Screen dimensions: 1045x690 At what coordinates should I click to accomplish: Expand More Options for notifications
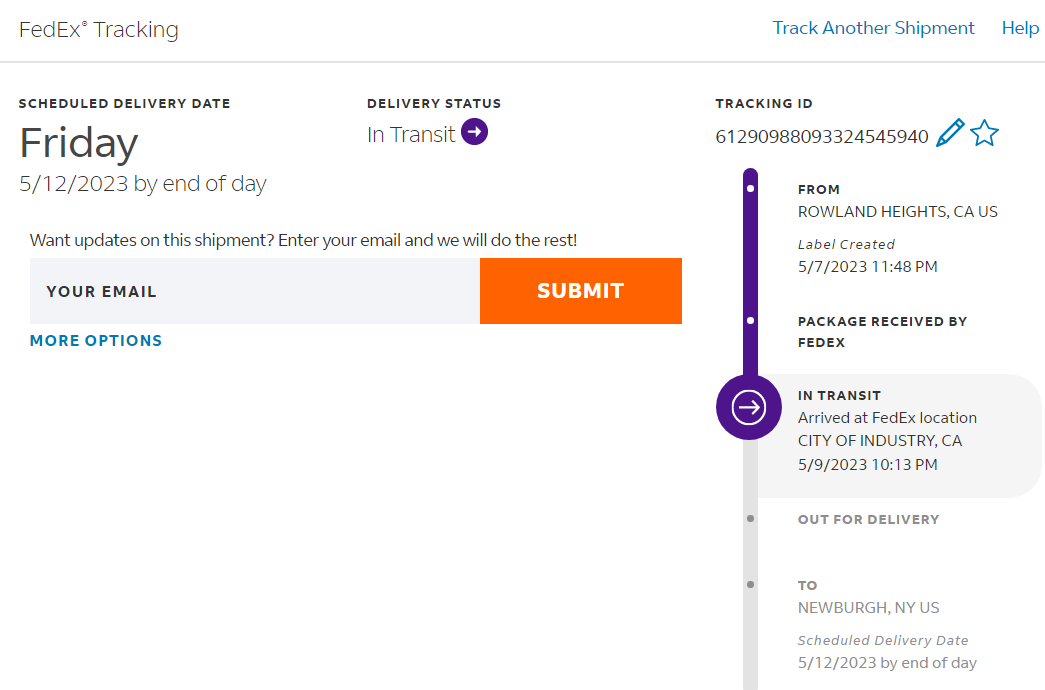96,341
